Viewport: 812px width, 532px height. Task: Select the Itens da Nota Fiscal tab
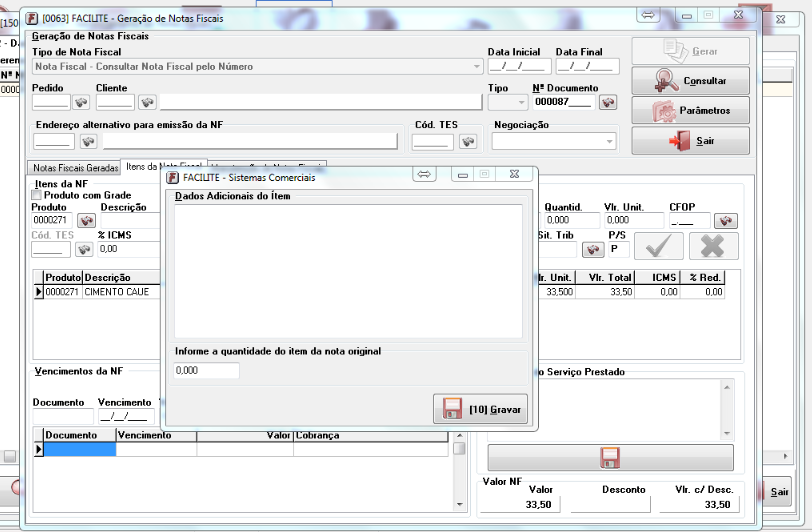163,166
